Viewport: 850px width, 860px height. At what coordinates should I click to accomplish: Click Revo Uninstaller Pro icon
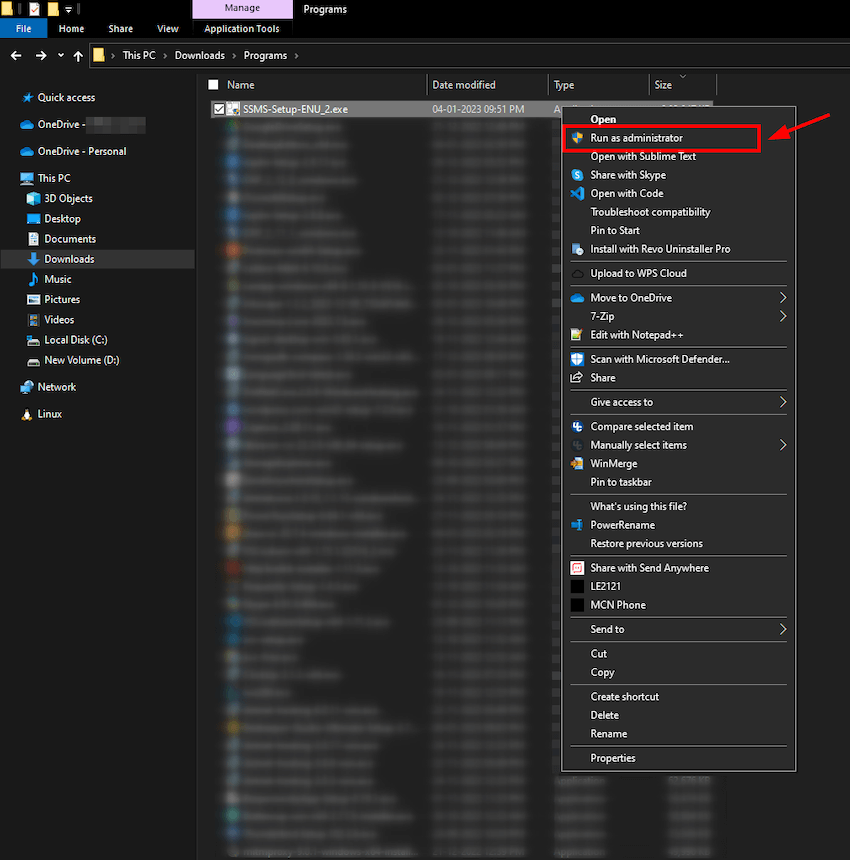pos(577,249)
